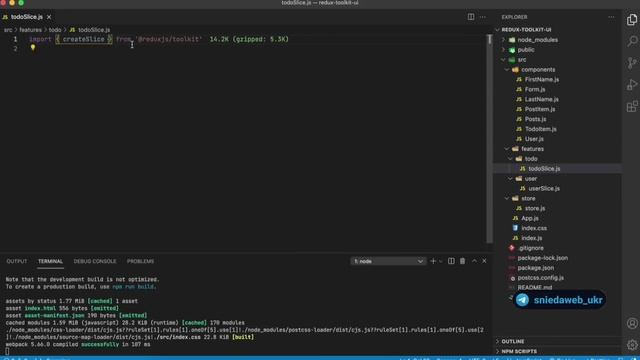This screenshot has height=360, width=640.
Task: Switch to the PROBLEMS tab
Action: [x=140, y=261]
